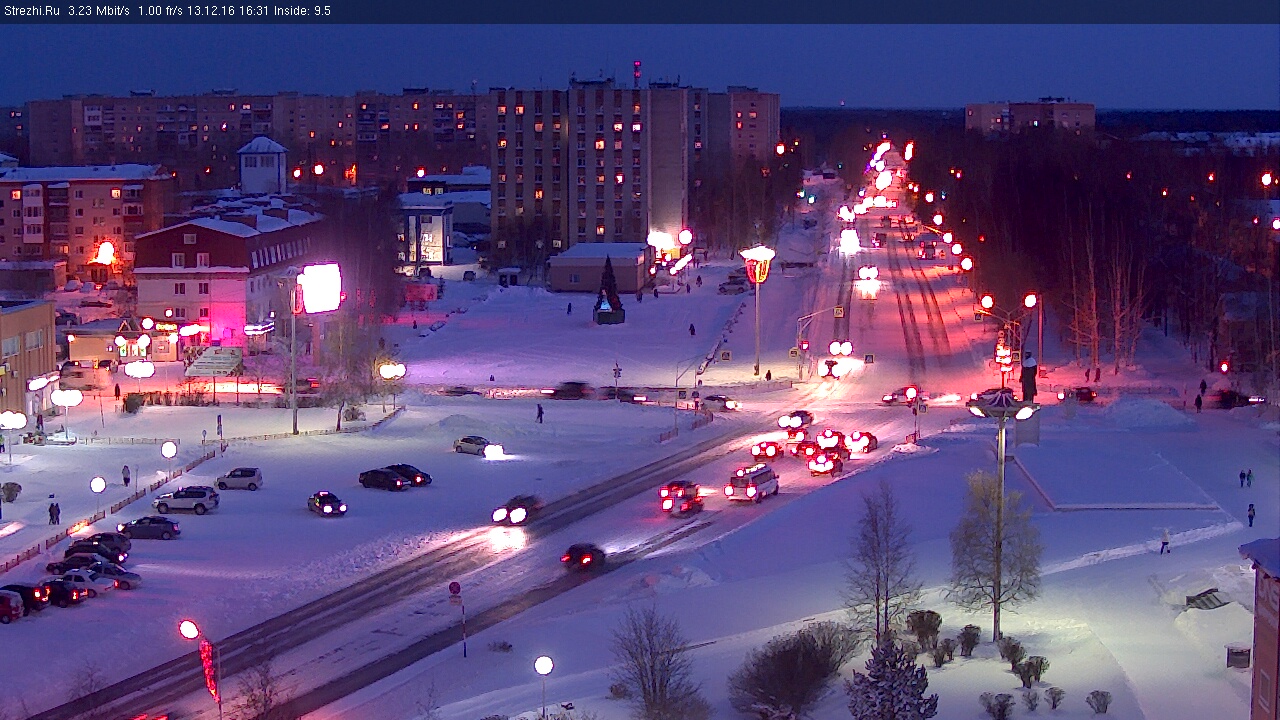Select the Inside: 9.5 temperature reading
Image resolution: width=1280 pixels, height=720 pixels.
[x=302, y=11]
